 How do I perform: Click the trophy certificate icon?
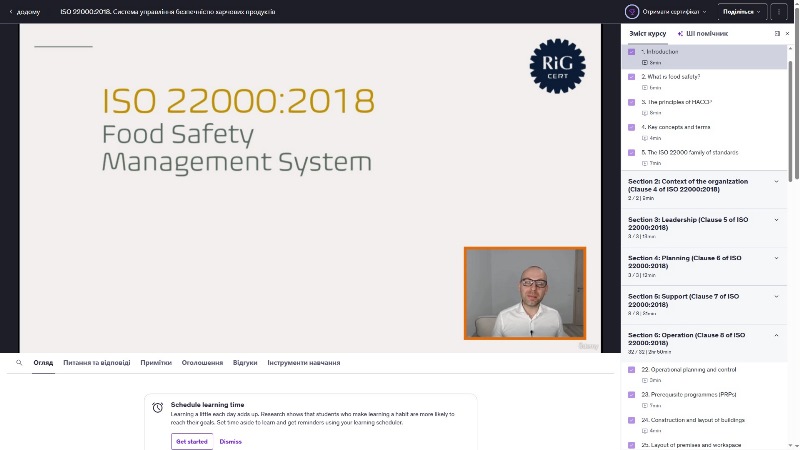click(632, 11)
